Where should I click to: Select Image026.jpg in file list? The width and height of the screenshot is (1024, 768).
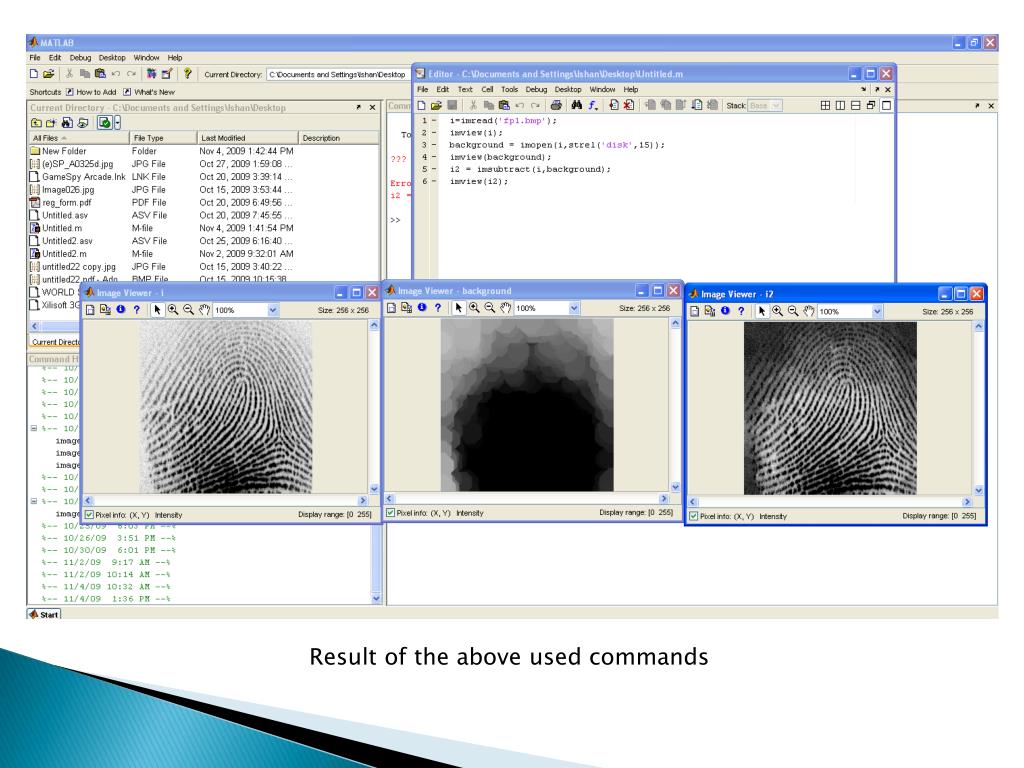point(68,189)
